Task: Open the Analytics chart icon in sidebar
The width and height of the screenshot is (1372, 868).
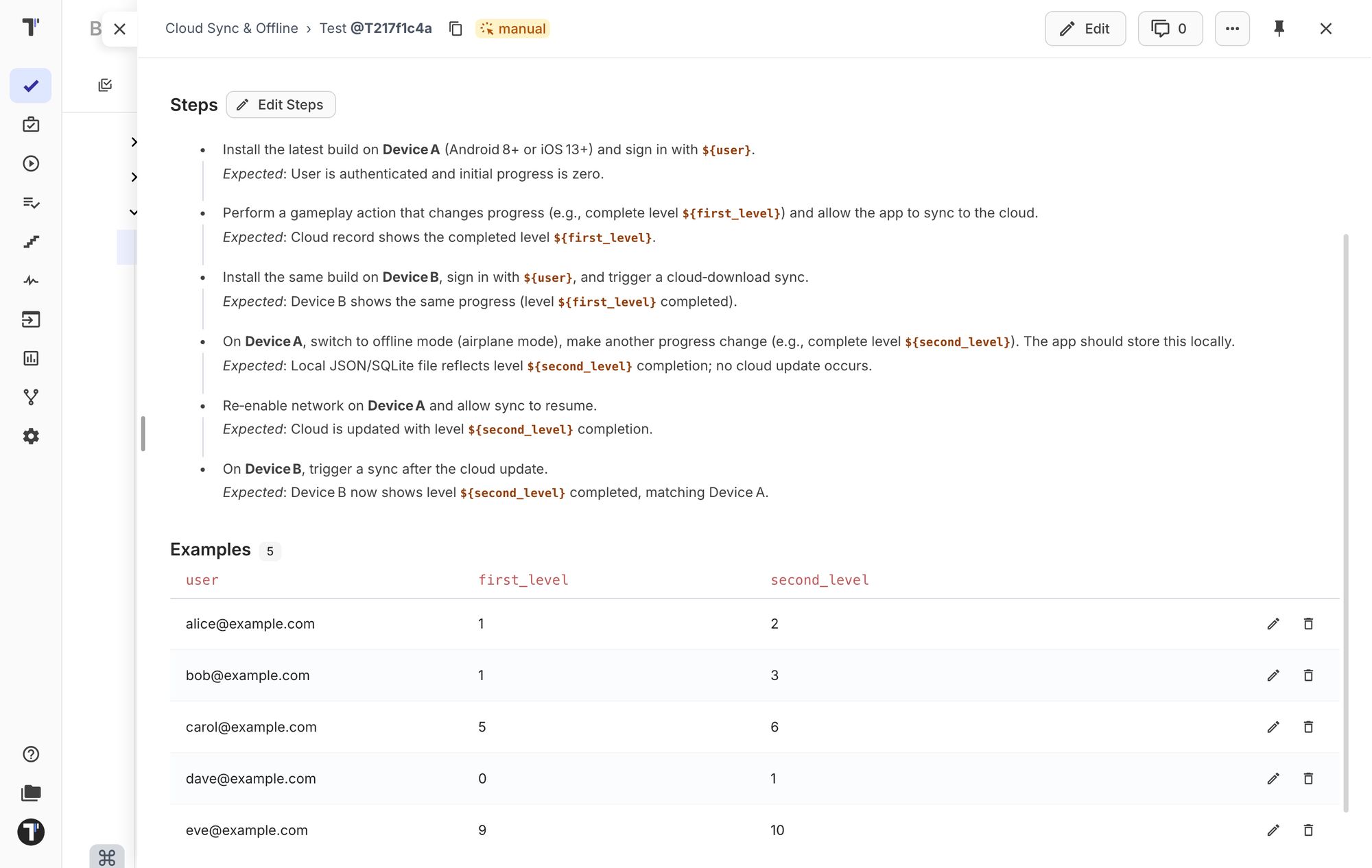Action: tap(31, 358)
